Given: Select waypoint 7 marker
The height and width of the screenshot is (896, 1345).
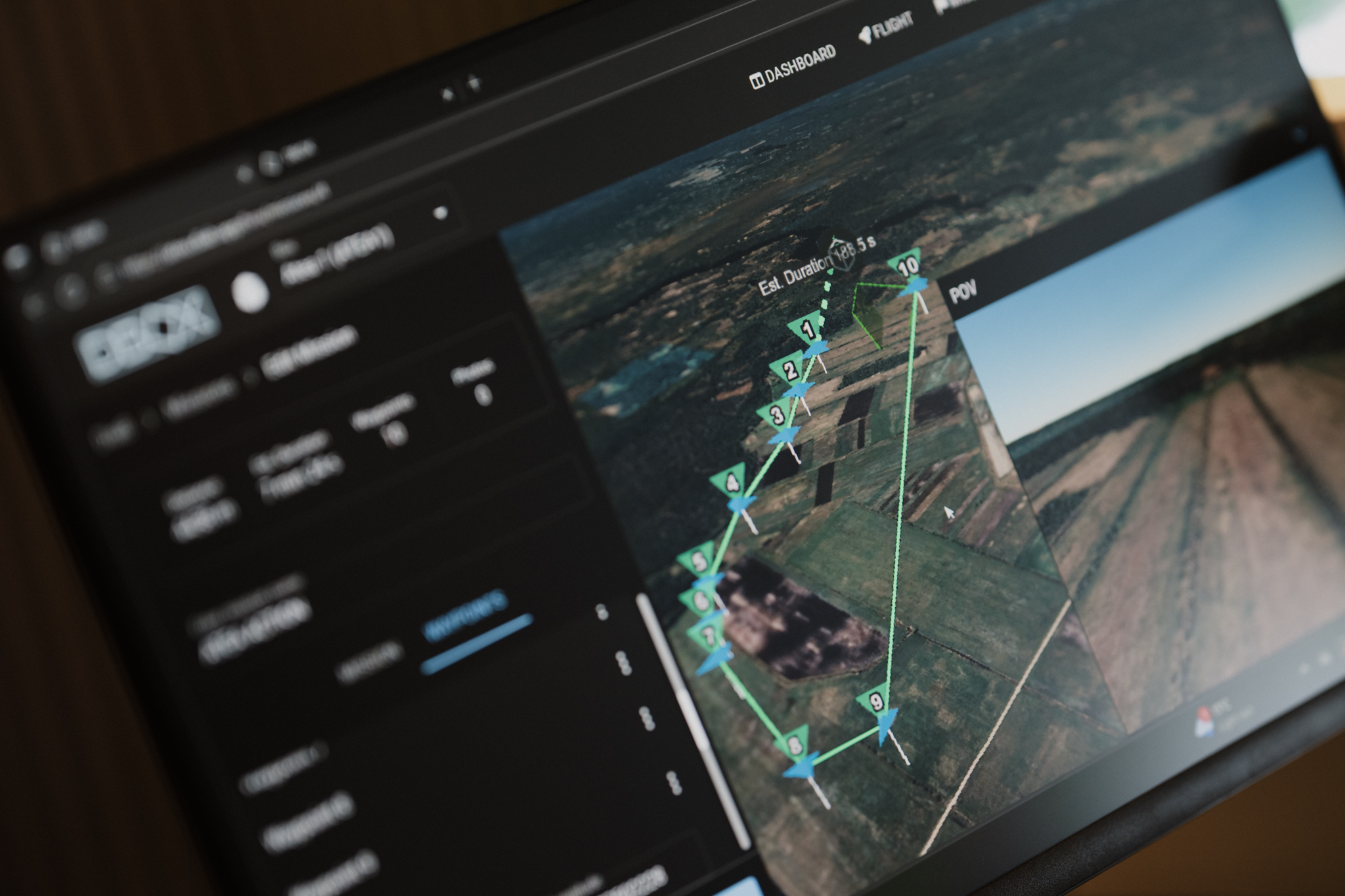Looking at the screenshot, I should pyautogui.click(x=707, y=635).
